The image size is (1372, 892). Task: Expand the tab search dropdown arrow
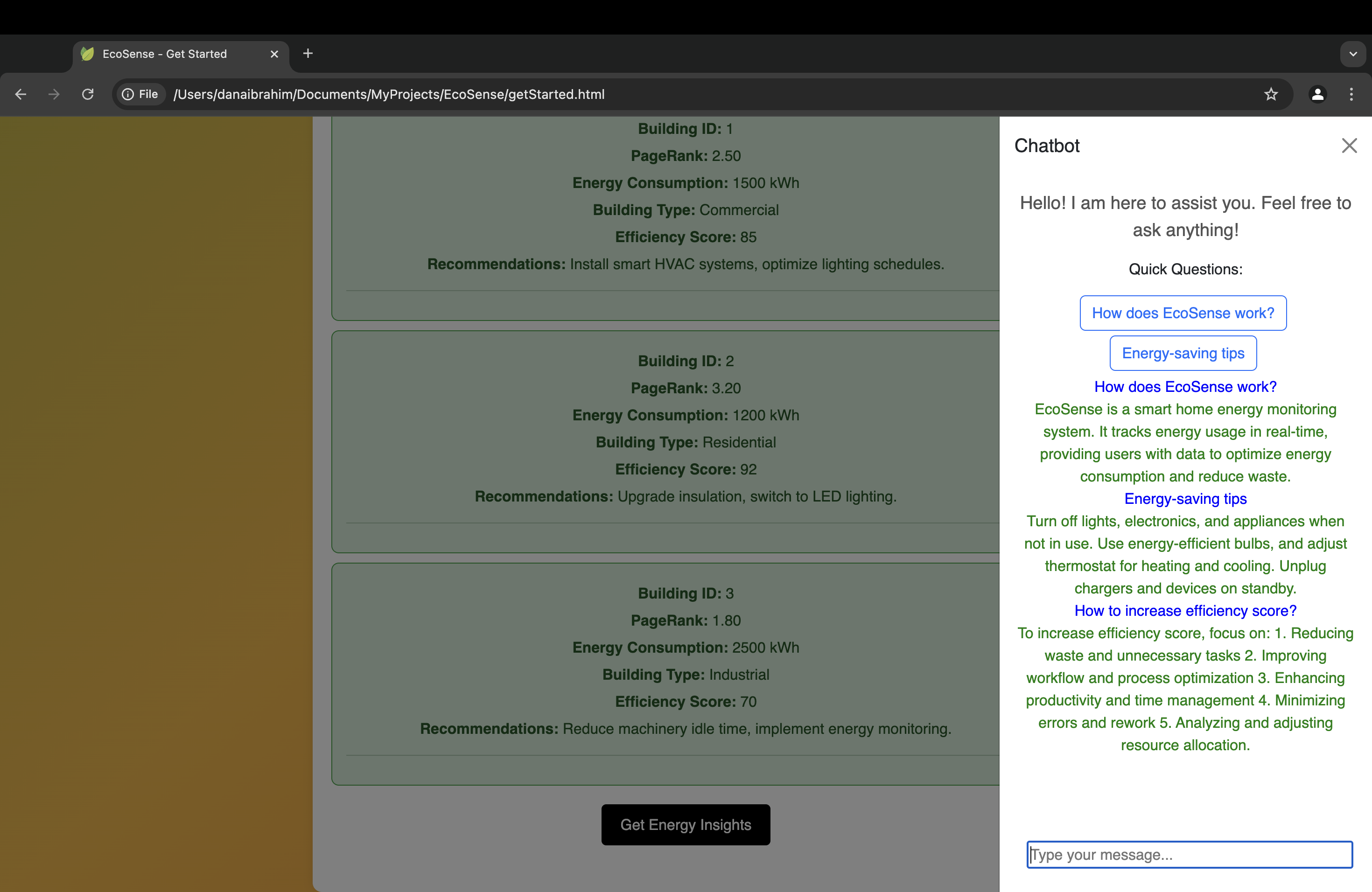[x=1352, y=54]
